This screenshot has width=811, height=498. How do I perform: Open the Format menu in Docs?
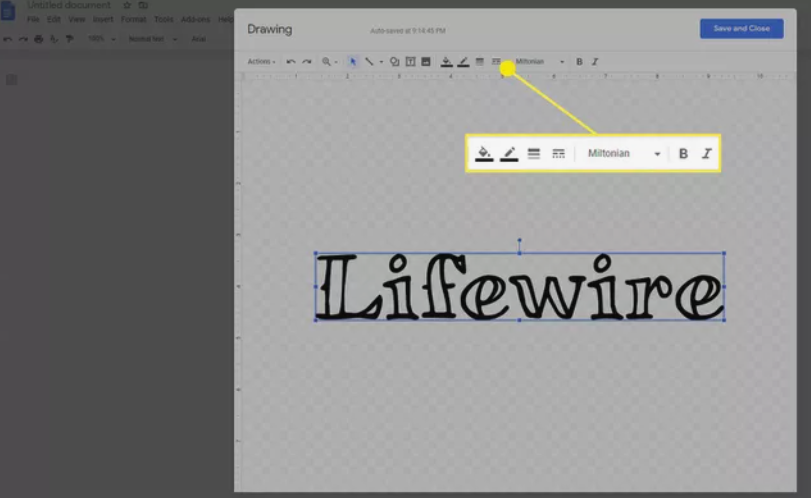pyautogui.click(x=133, y=19)
